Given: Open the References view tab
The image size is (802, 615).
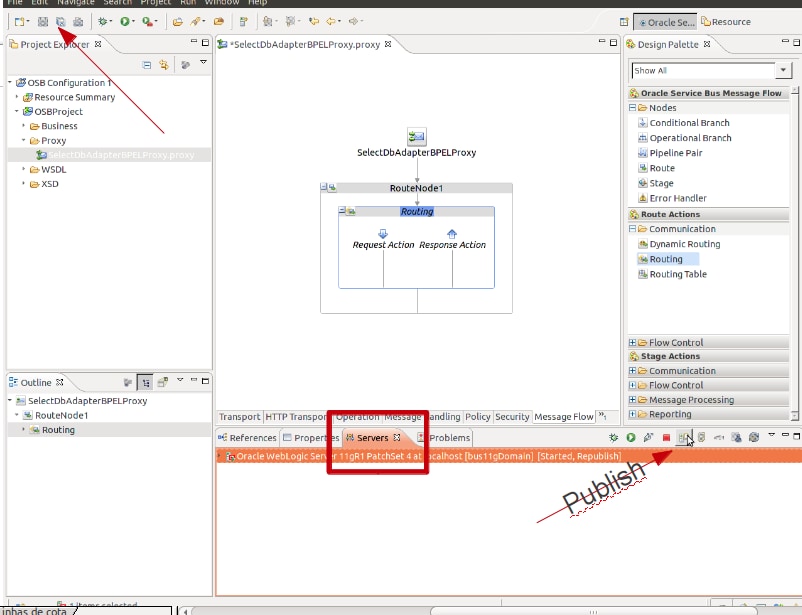Looking at the screenshot, I should [248, 438].
